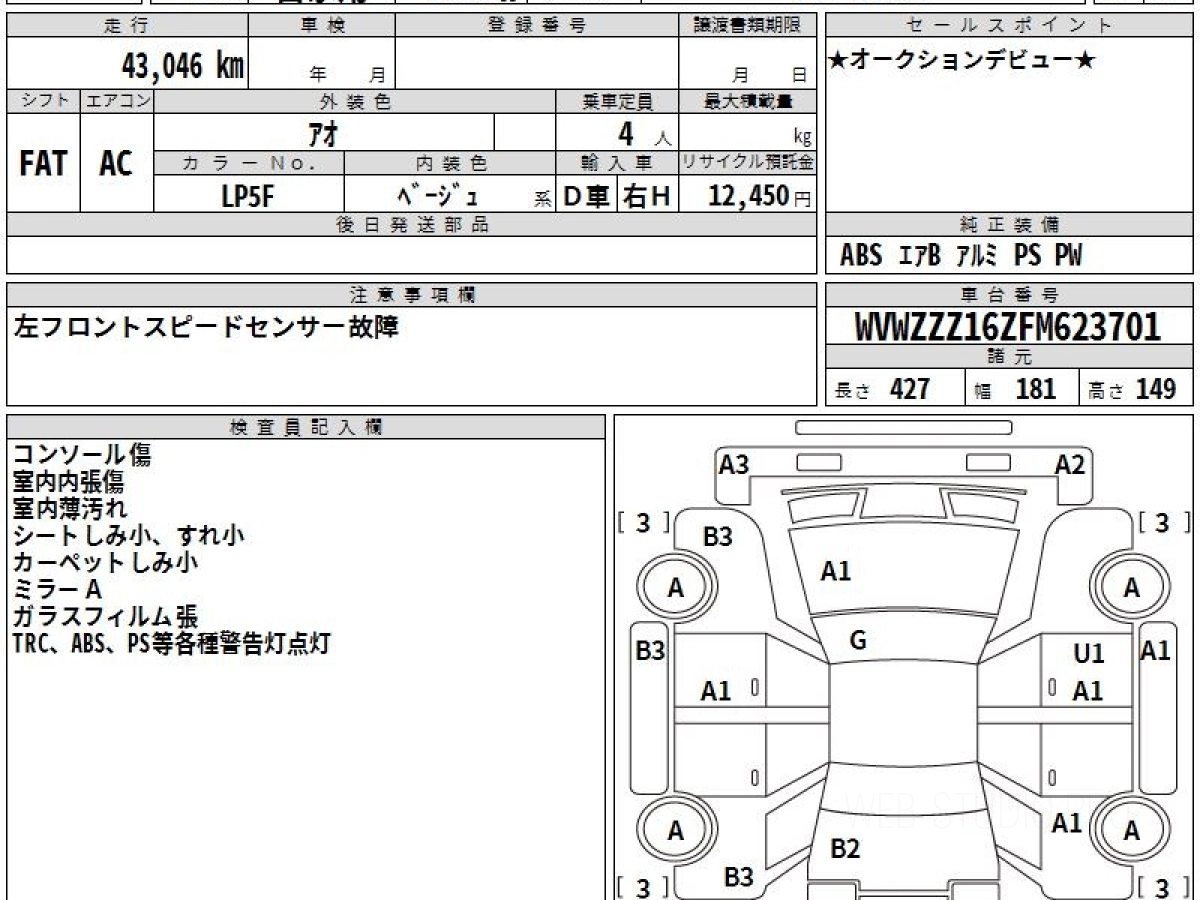
Task: Click the 後日発送部品 header
Action: coord(412,225)
